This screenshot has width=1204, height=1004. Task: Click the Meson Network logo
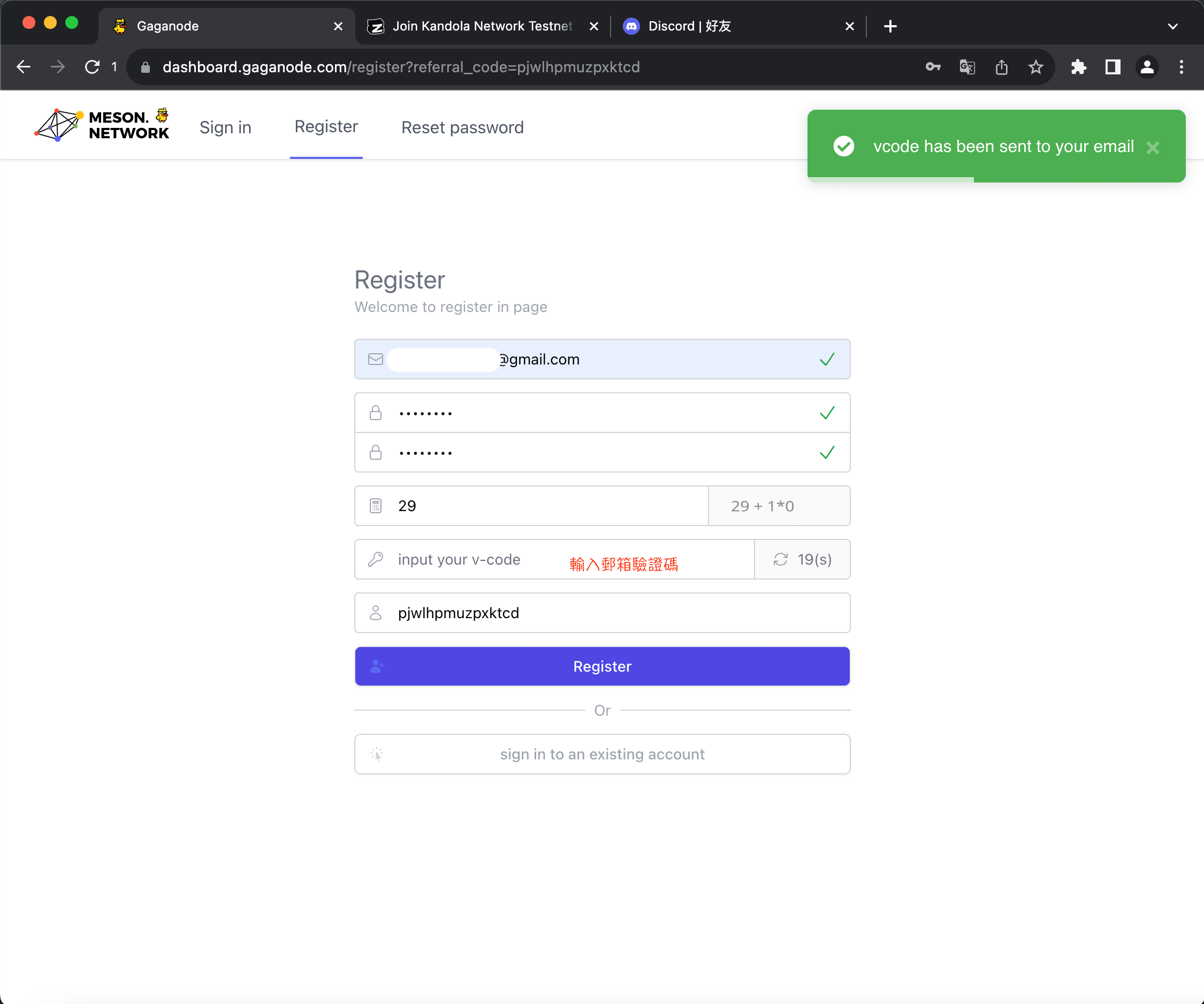pos(102,124)
